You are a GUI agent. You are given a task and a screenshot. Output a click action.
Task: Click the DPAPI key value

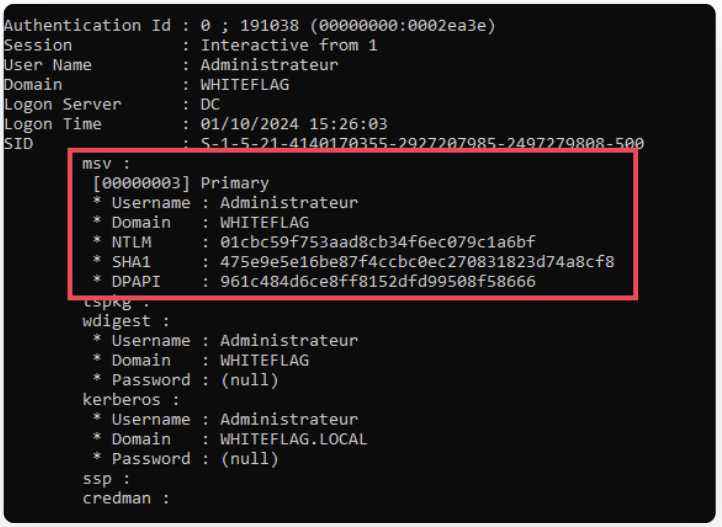(368, 282)
